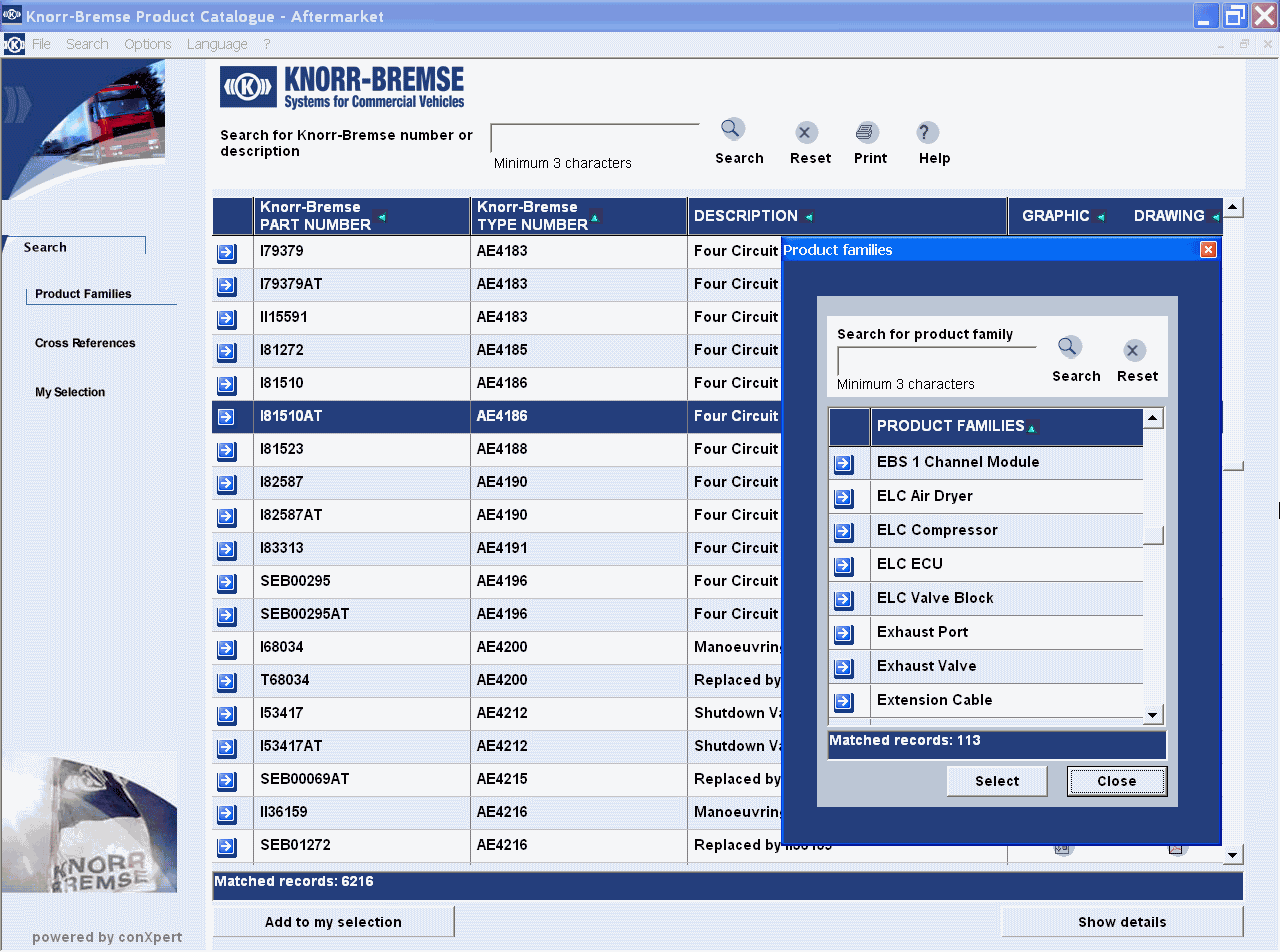This screenshot has height=952, width=1280.
Task: Select the row with part I82587AT
Action: pos(496,515)
